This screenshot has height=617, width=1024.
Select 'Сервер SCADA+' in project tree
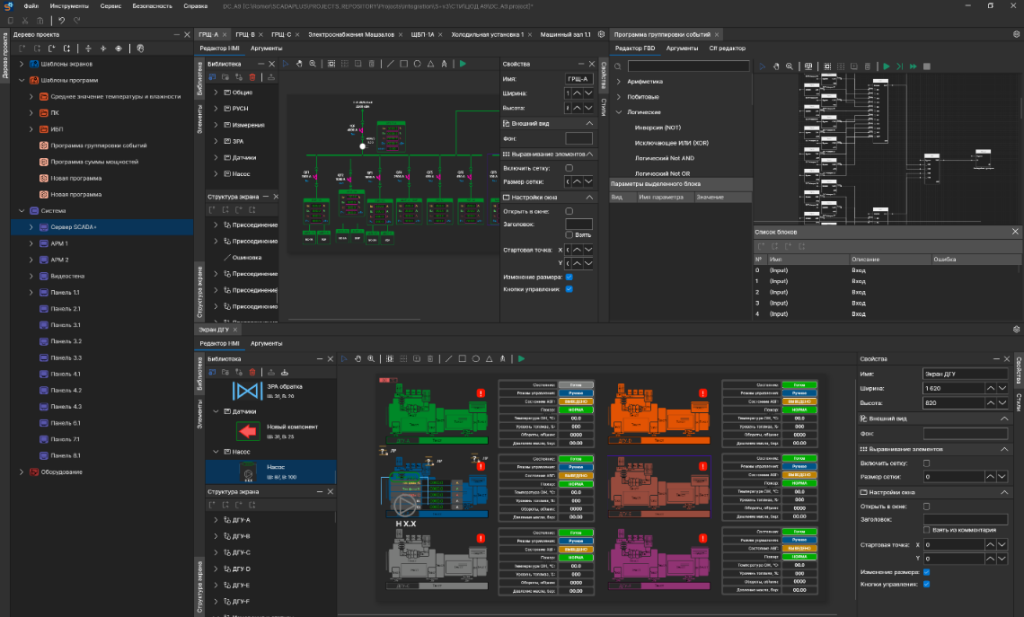74,227
